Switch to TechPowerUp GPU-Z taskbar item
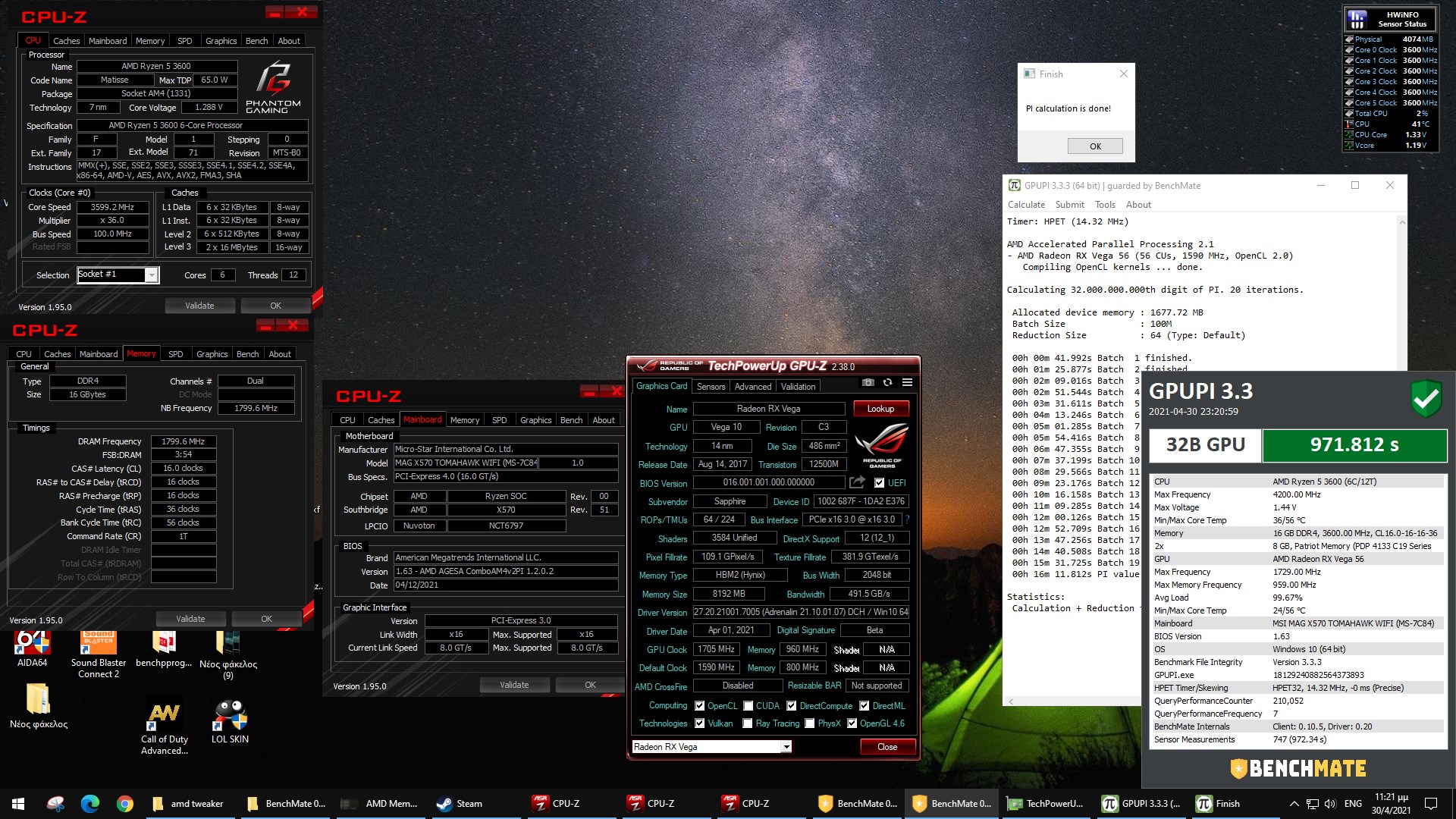 (1046, 804)
